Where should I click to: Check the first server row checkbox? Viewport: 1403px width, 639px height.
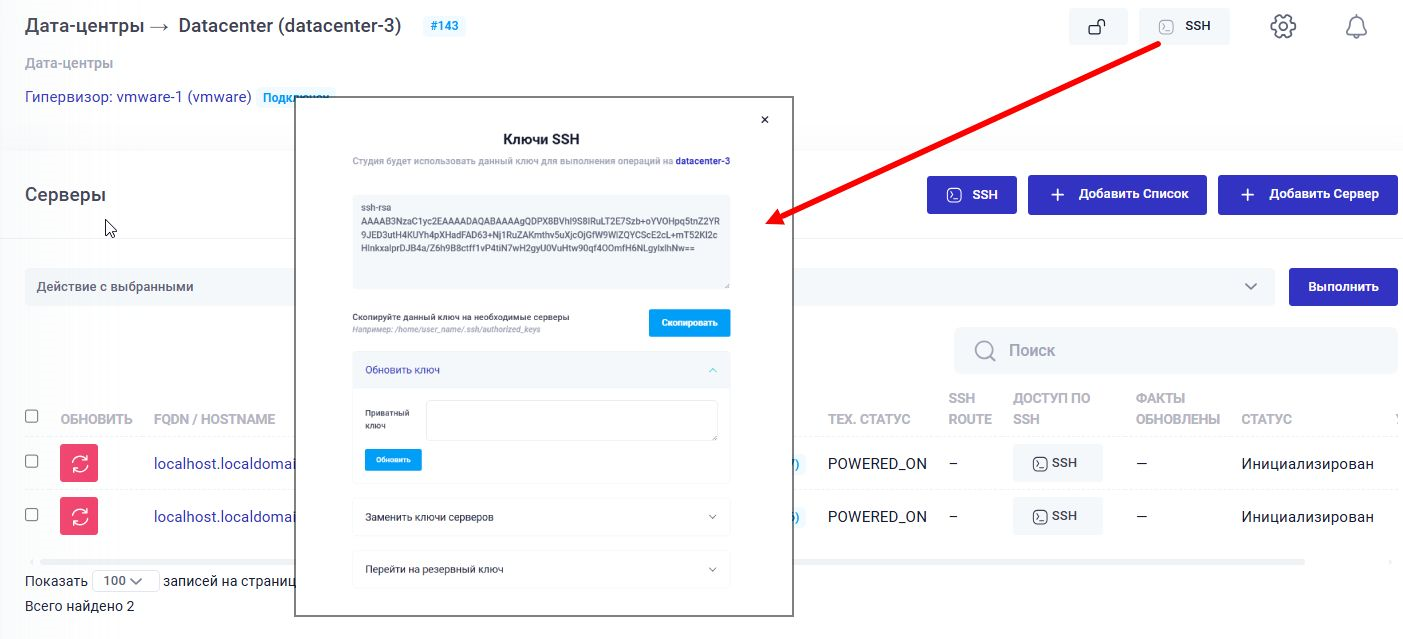pos(31,461)
